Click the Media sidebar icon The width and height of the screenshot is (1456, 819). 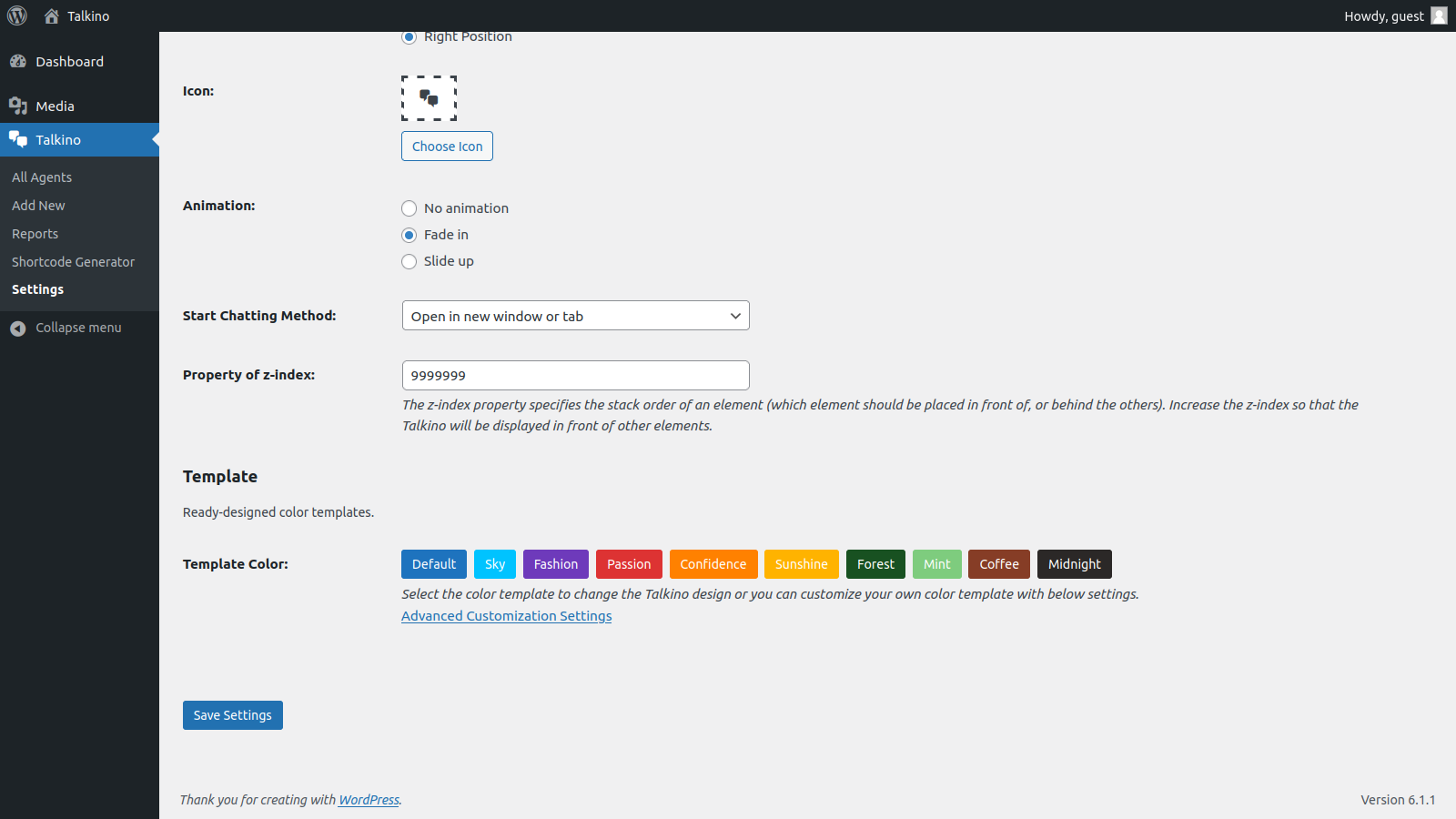pos(18,106)
